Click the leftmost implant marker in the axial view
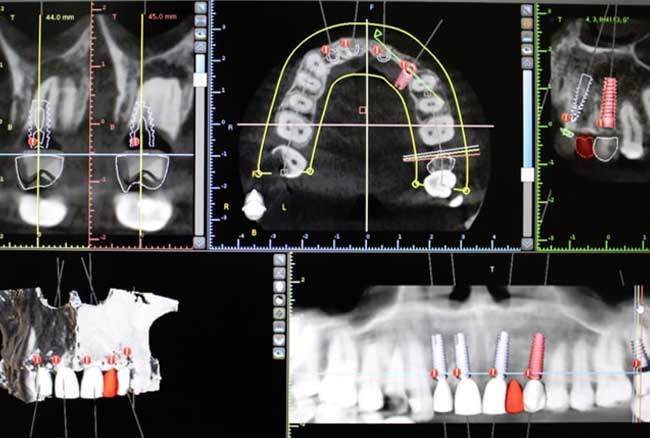The image size is (650, 438). pyautogui.click(x=325, y=50)
